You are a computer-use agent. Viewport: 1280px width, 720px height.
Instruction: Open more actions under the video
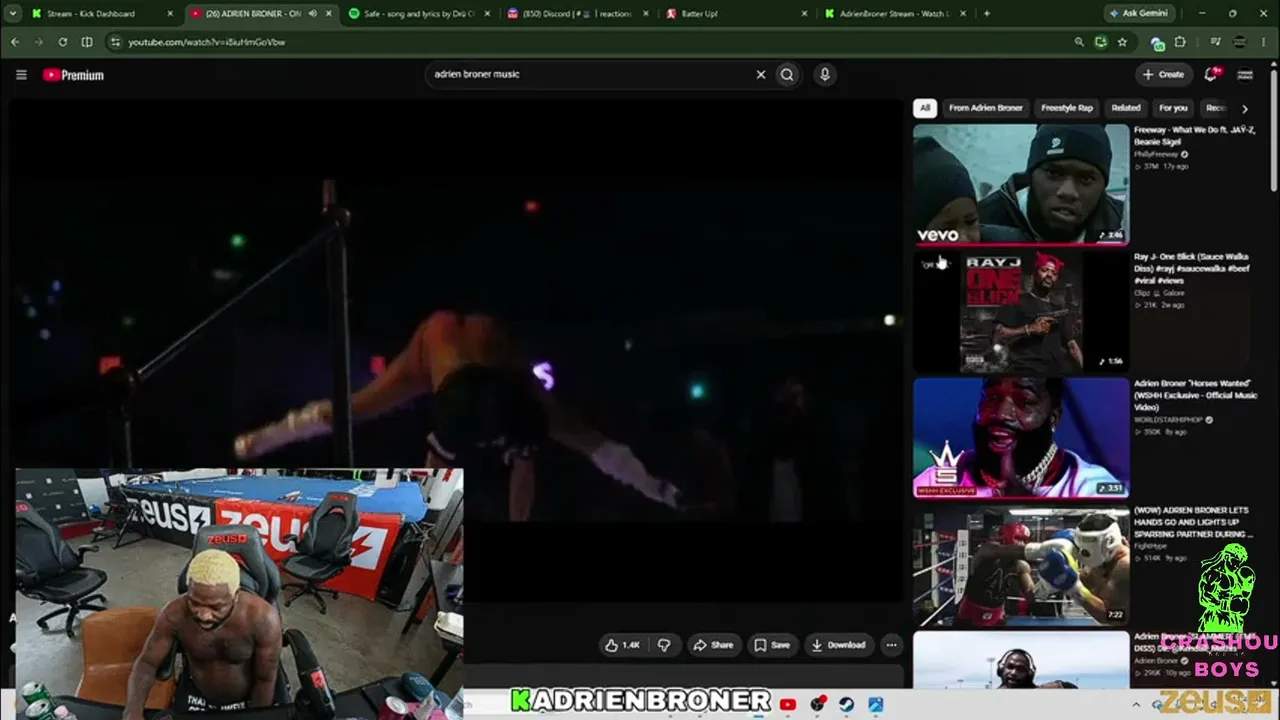[891, 645]
